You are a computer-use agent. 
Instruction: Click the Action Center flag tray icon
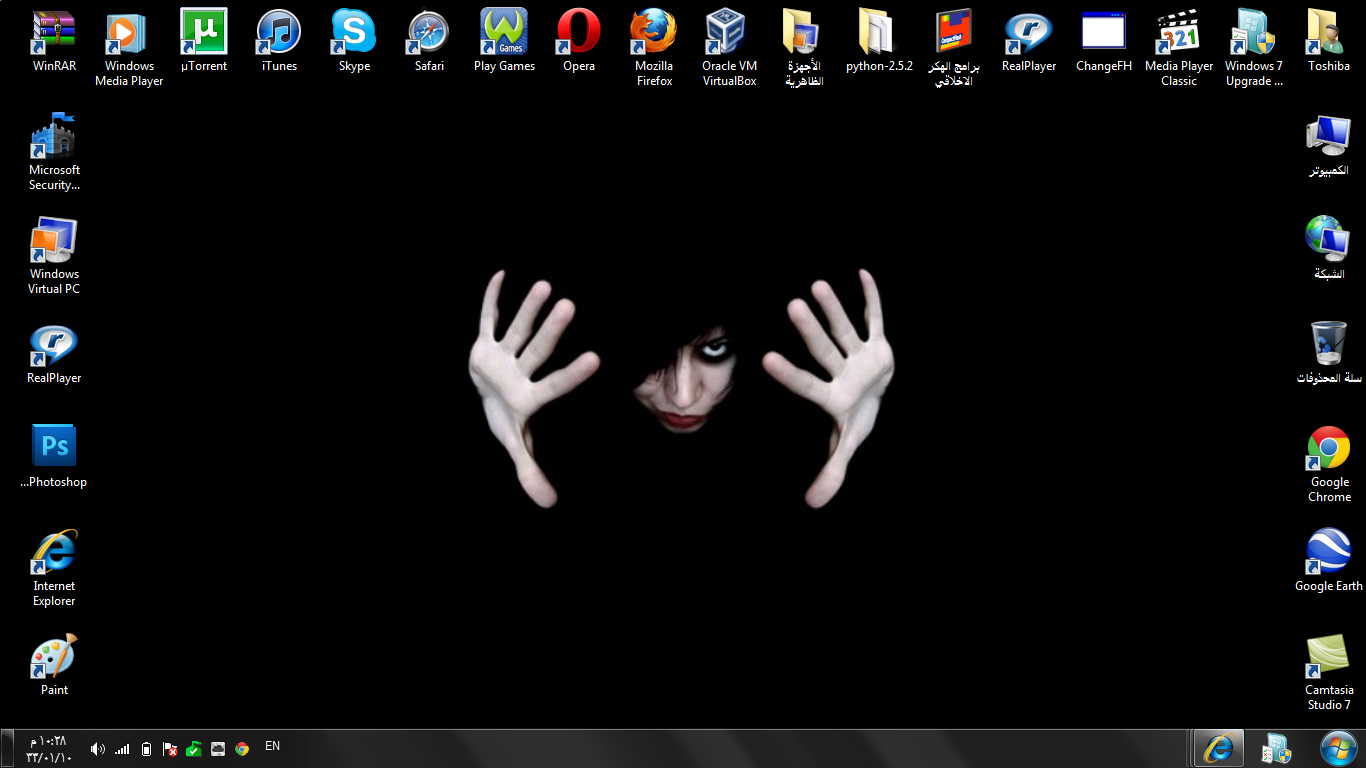170,748
